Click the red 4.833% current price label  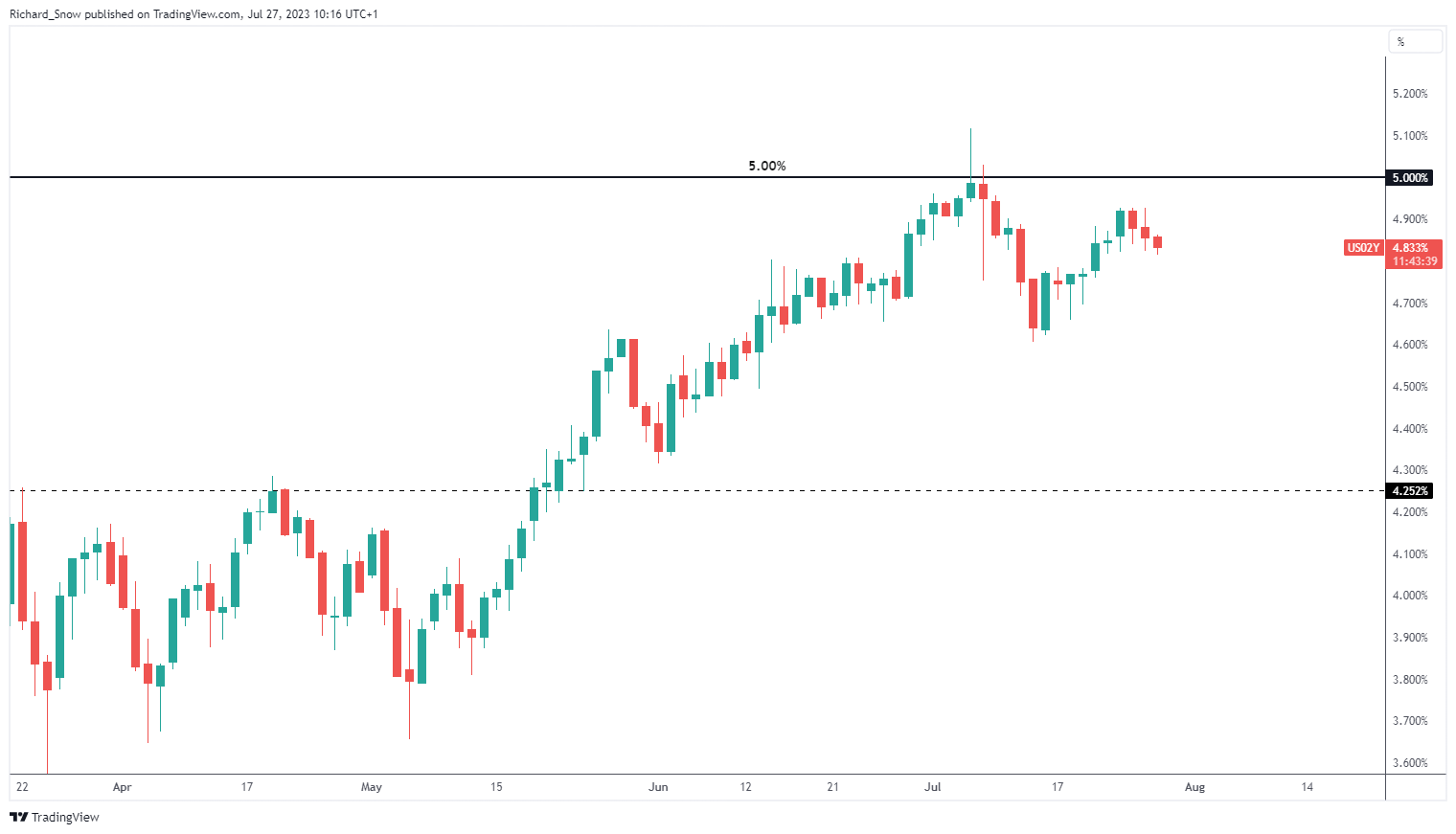point(1414,248)
